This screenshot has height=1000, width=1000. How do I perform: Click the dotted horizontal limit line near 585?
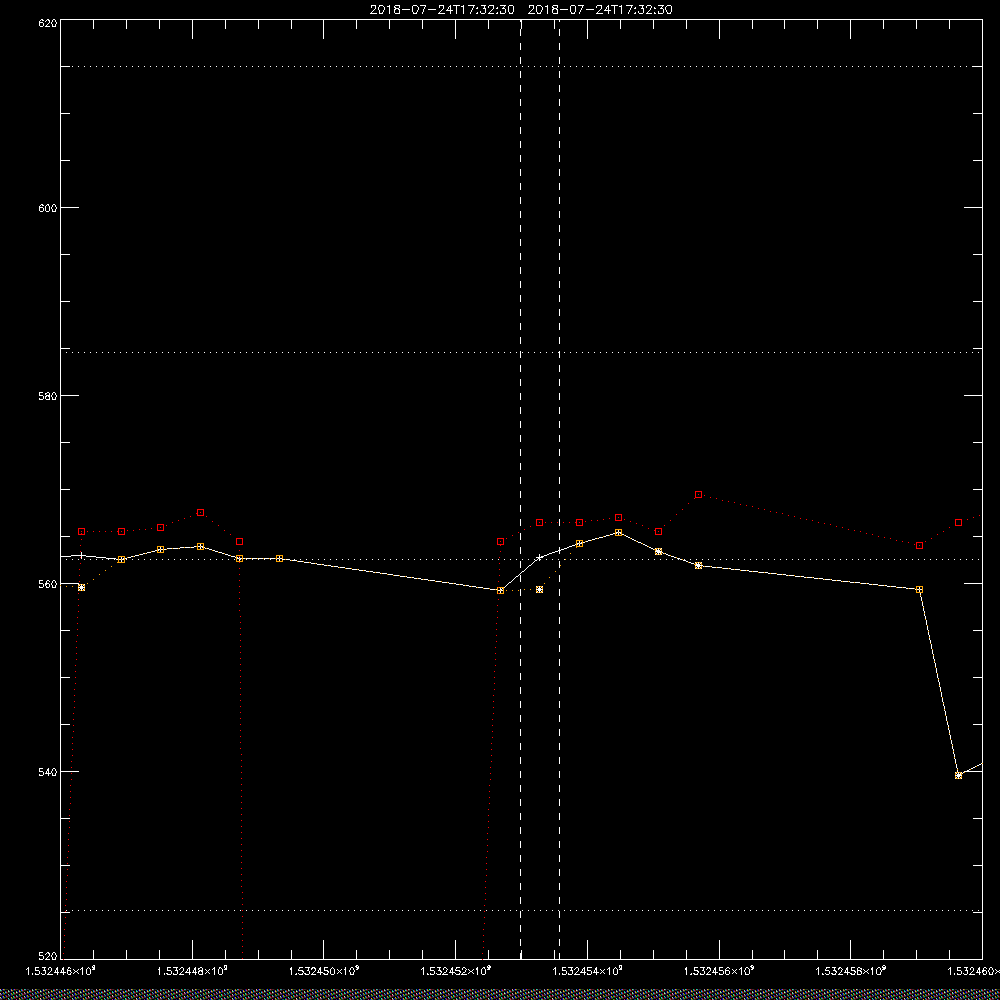pyautogui.click(x=521, y=352)
